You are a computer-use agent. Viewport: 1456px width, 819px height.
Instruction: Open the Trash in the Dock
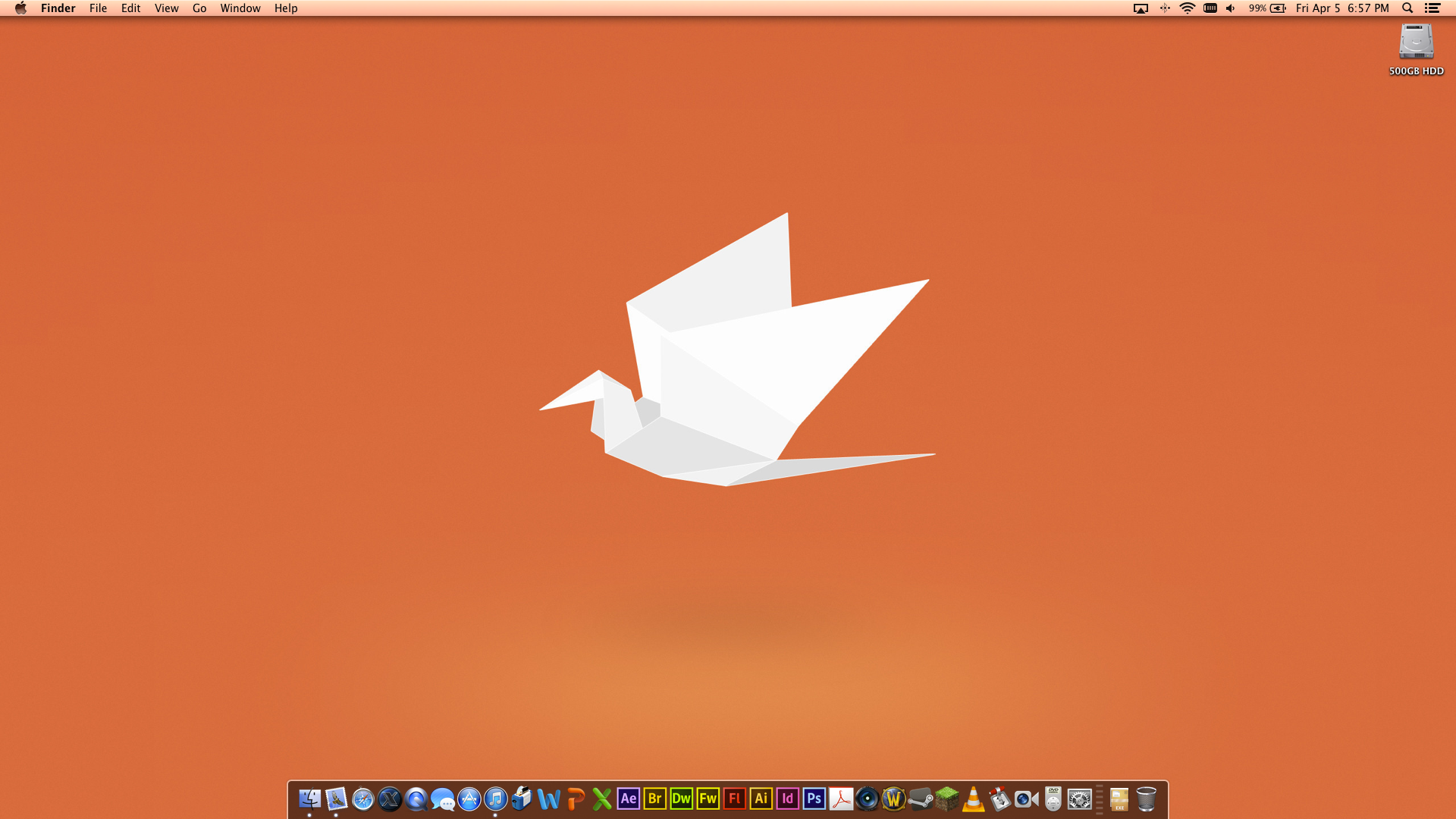(1146, 799)
